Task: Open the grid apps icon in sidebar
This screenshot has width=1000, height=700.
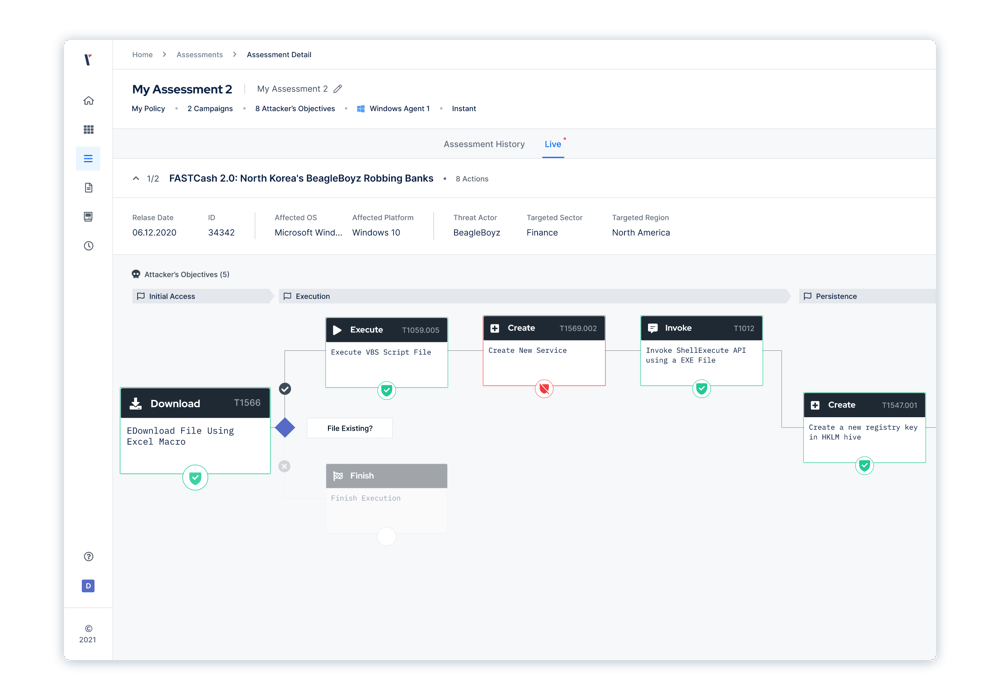Action: (x=89, y=129)
